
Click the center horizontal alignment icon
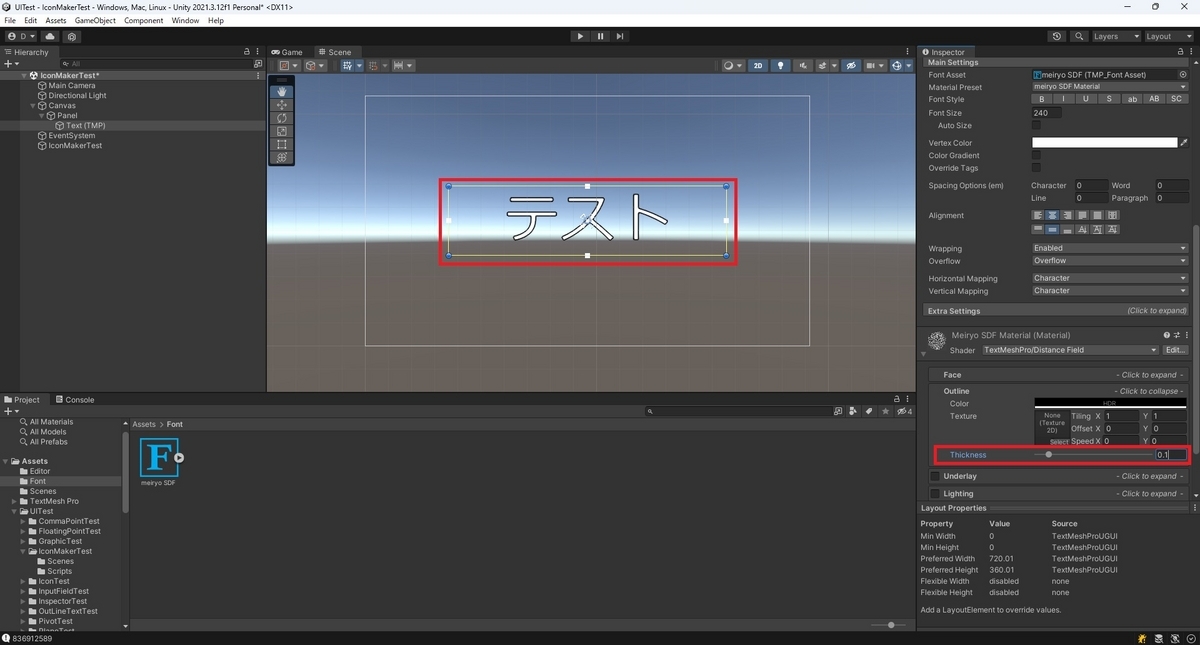[1052, 215]
